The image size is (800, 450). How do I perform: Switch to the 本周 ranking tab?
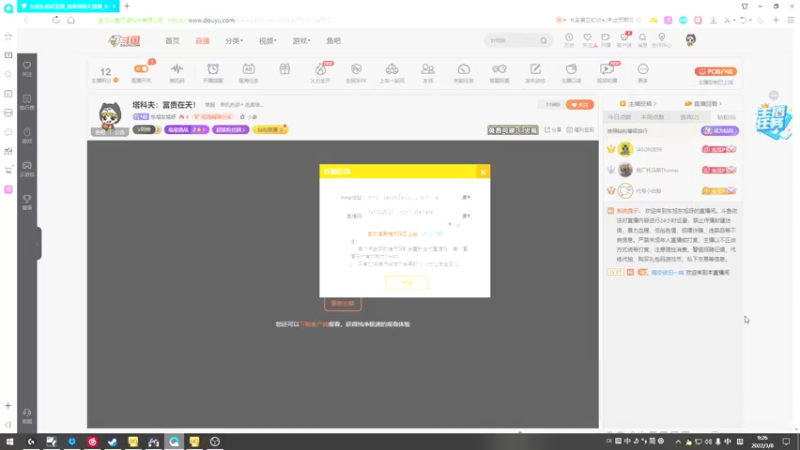pos(652,117)
